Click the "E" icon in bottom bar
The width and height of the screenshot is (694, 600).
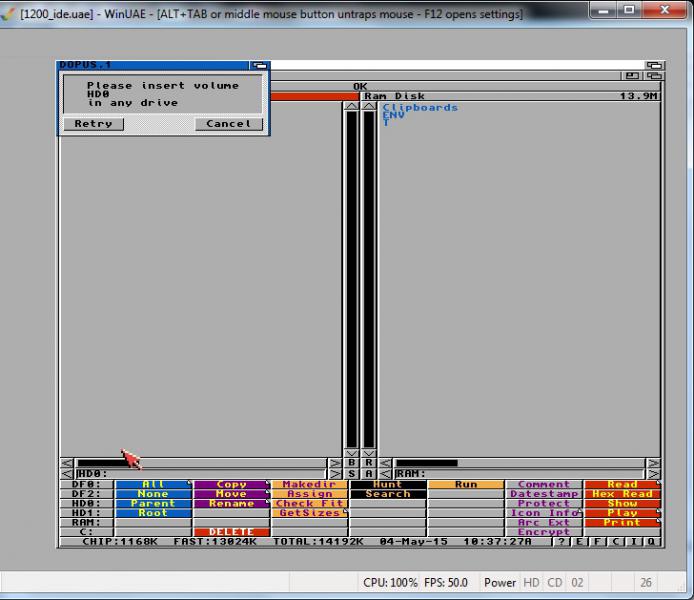click(x=581, y=541)
